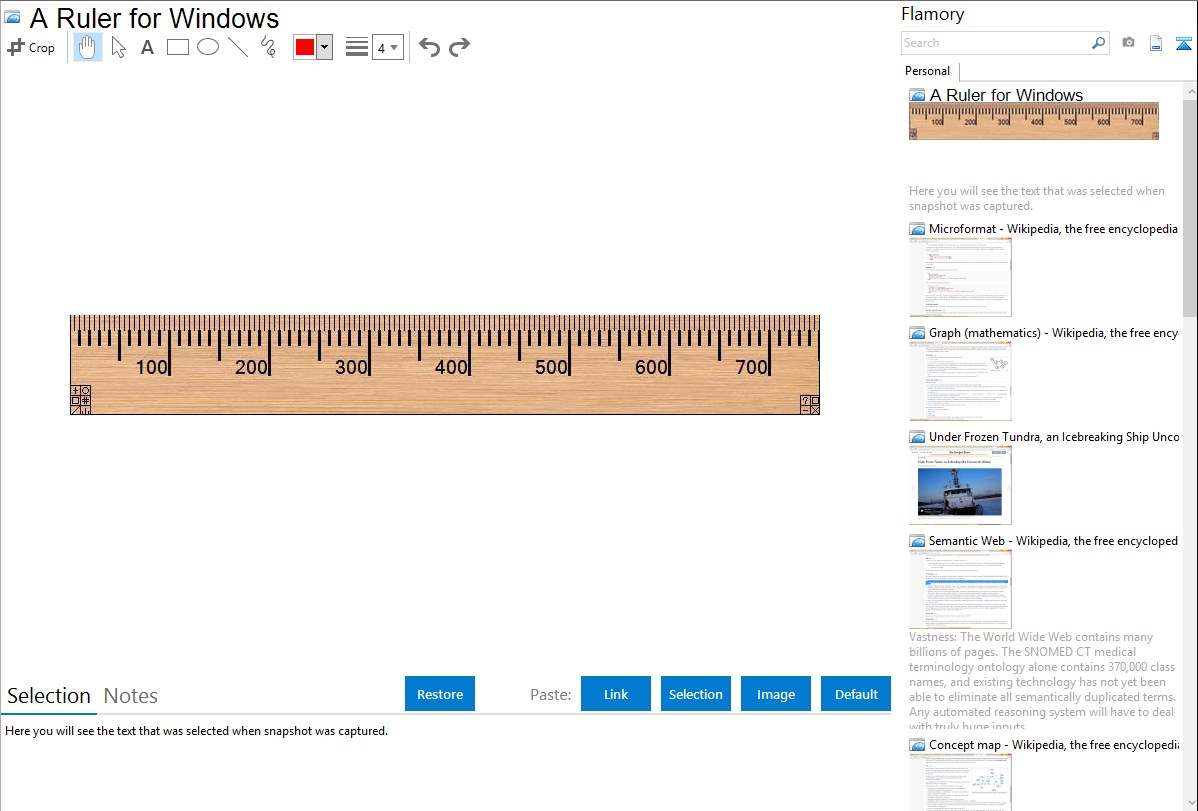Click the icon beside Under Frozen Tundra
Image resolution: width=1198 pixels, height=811 pixels.
(918, 436)
